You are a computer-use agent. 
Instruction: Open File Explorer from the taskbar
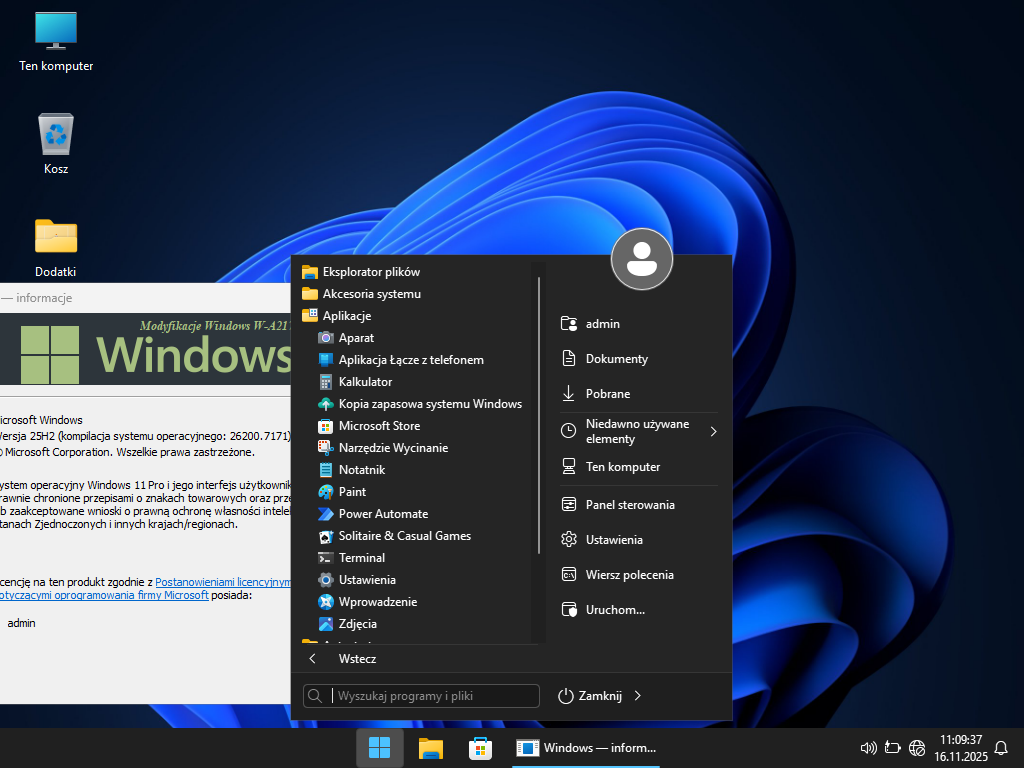click(x=431, y=748)
